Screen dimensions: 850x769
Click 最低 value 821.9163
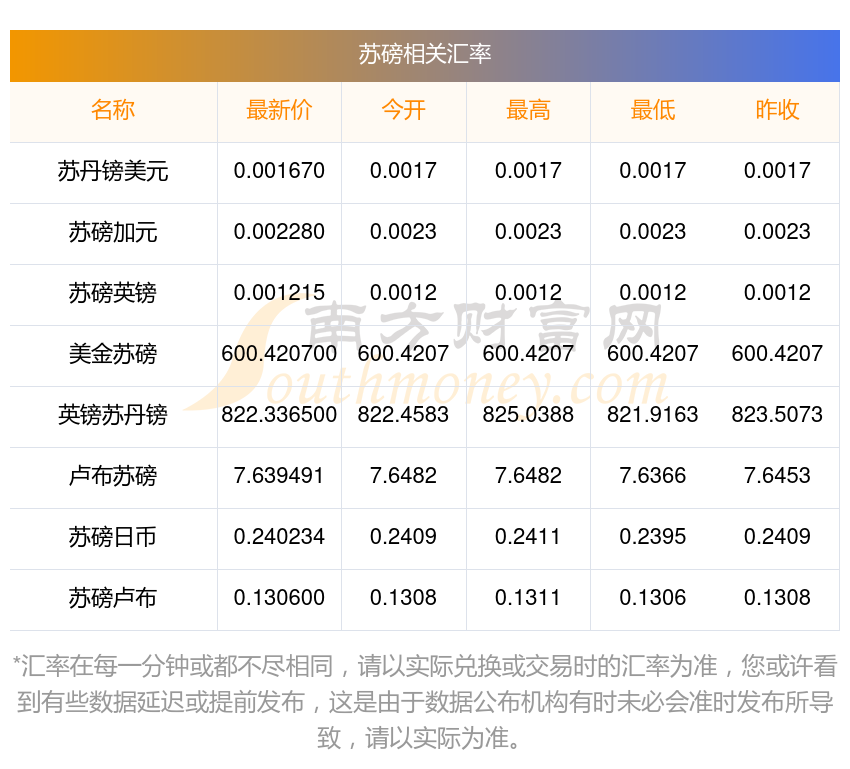click(653, 415)
